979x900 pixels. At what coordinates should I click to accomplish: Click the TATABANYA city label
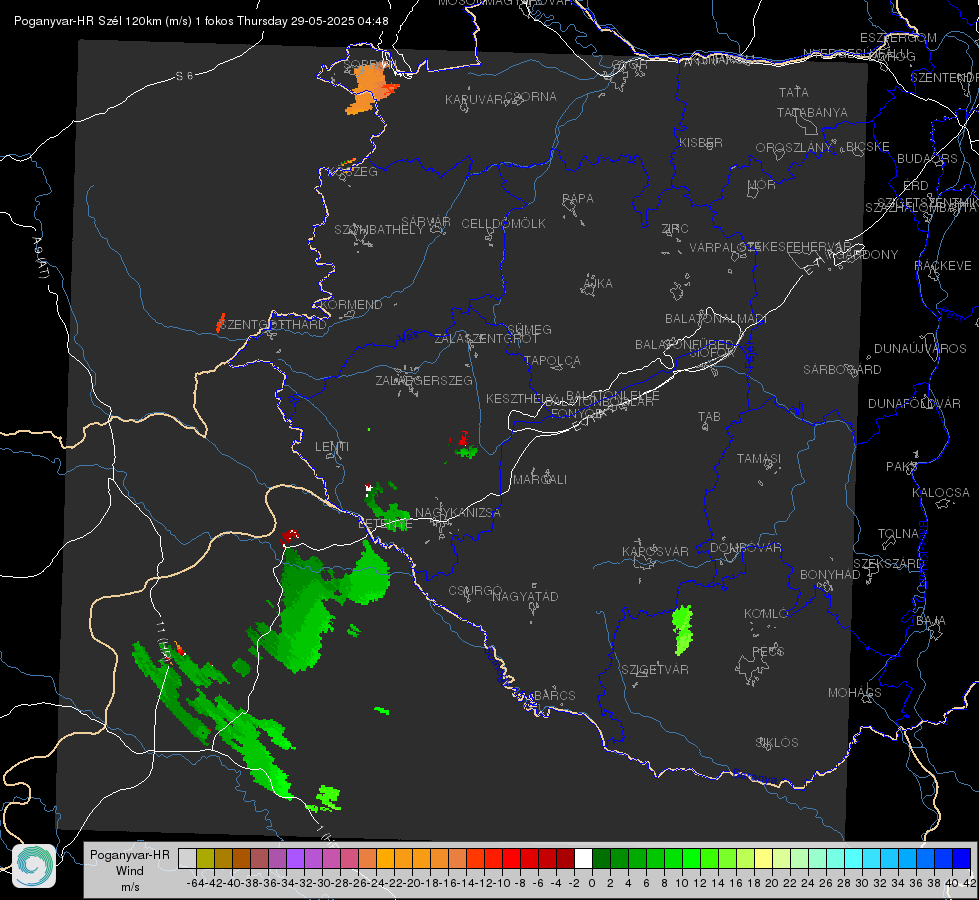(812, 112)
